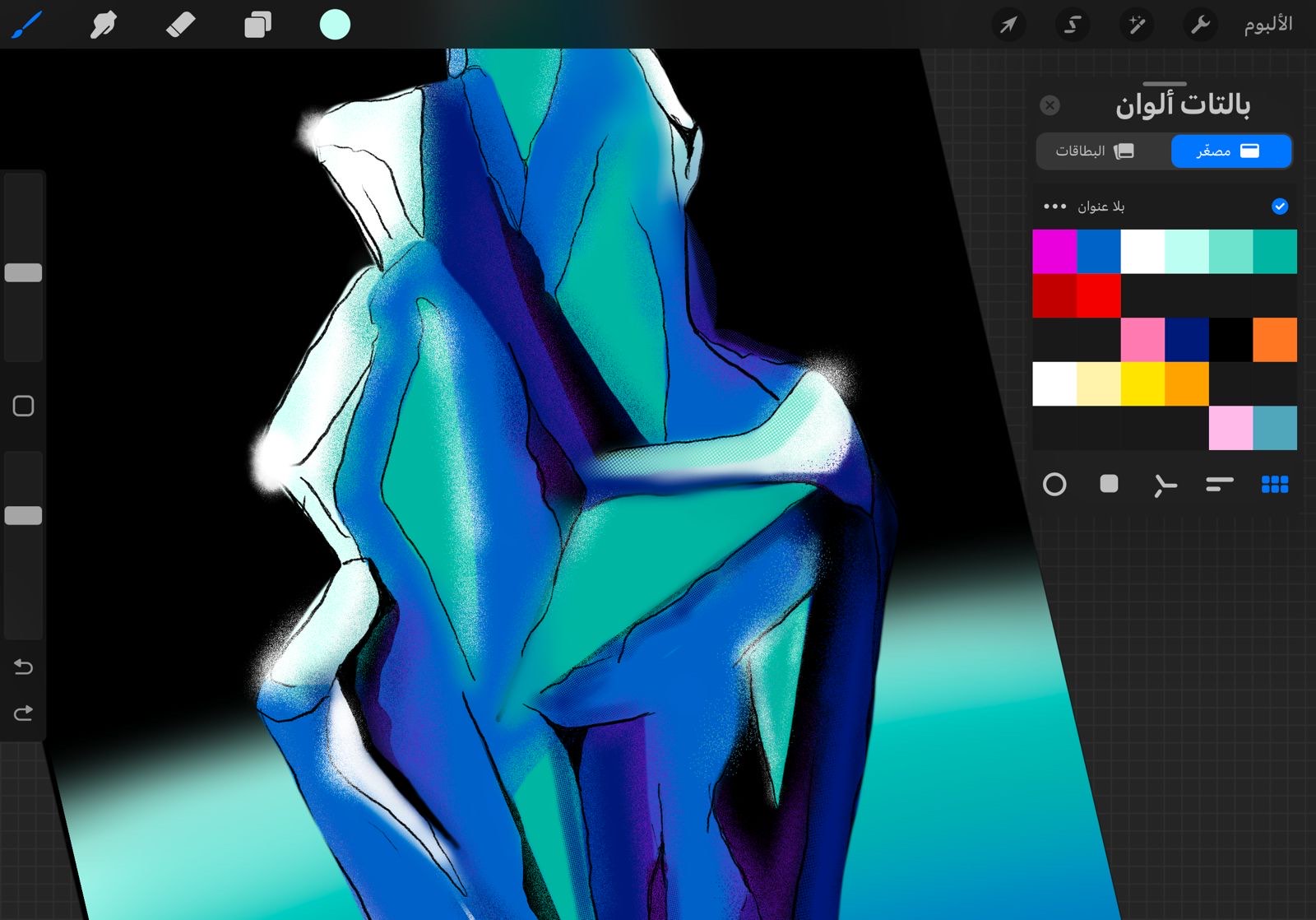Open the Palettes grid tab
Image resolution: width=1316 pixels, height=920 pixels.
(x=1275, y=485)
